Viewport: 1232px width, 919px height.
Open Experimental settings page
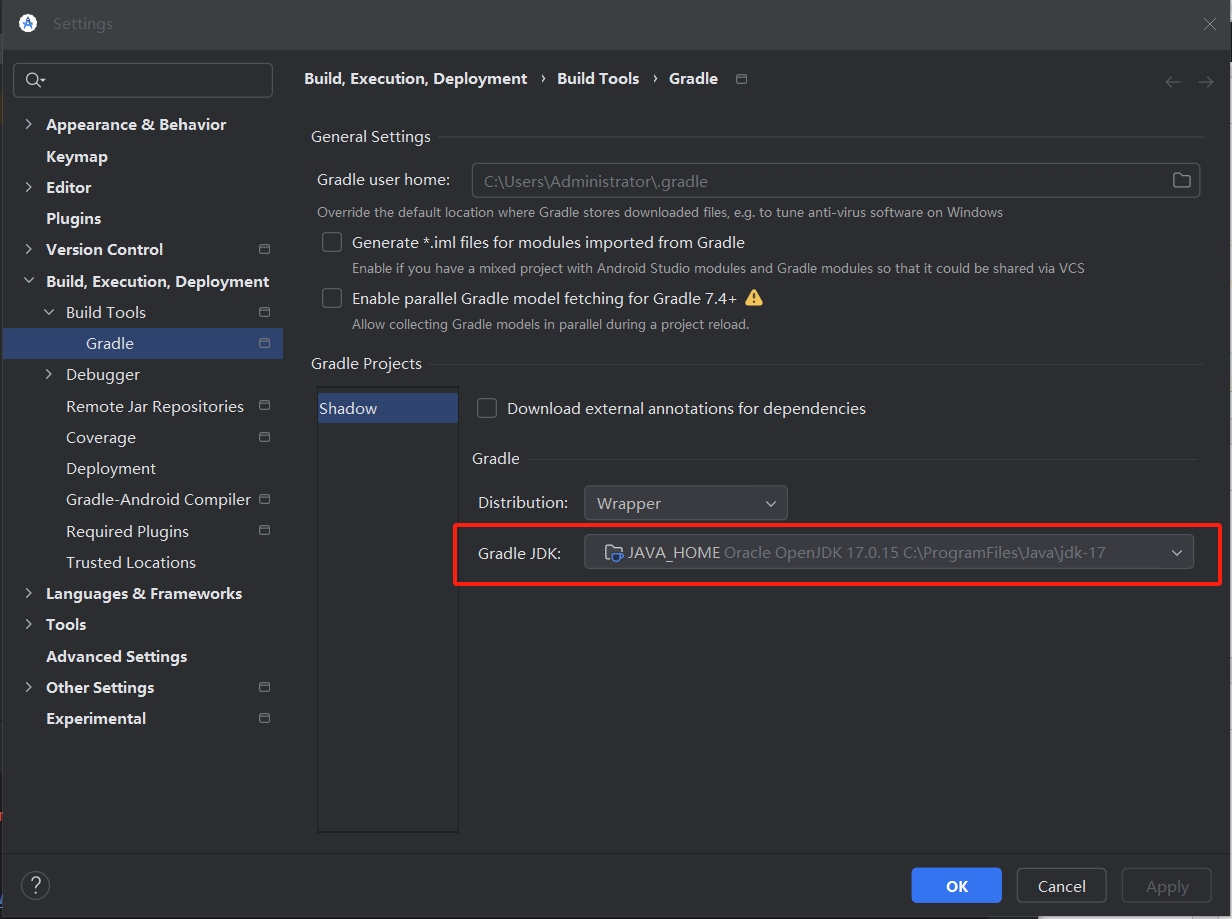(96, 718)
